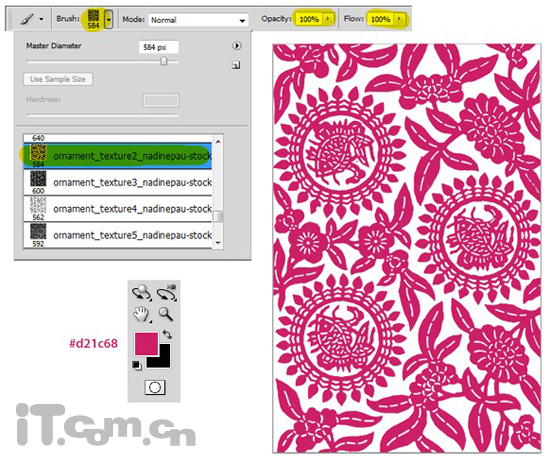550x463 pixels.
Task: Click the brush thumbnail labeled 592
Action: tap(38, 232)
